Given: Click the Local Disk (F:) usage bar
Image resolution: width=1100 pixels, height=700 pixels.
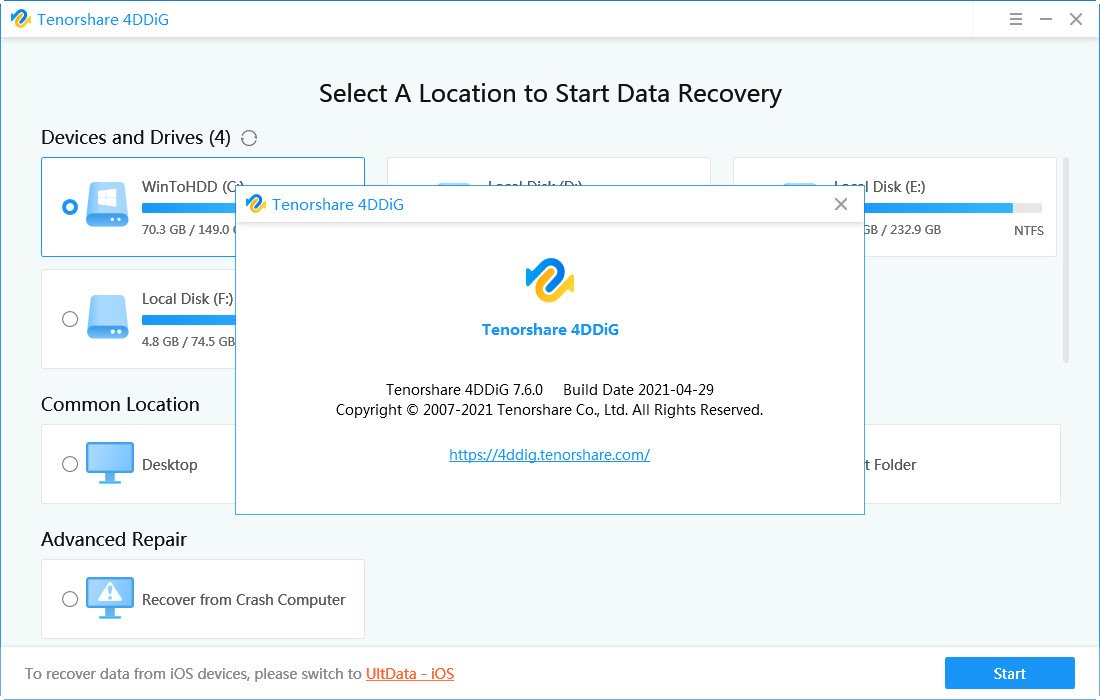Looking at the screenshot, I should pos(189,320).
